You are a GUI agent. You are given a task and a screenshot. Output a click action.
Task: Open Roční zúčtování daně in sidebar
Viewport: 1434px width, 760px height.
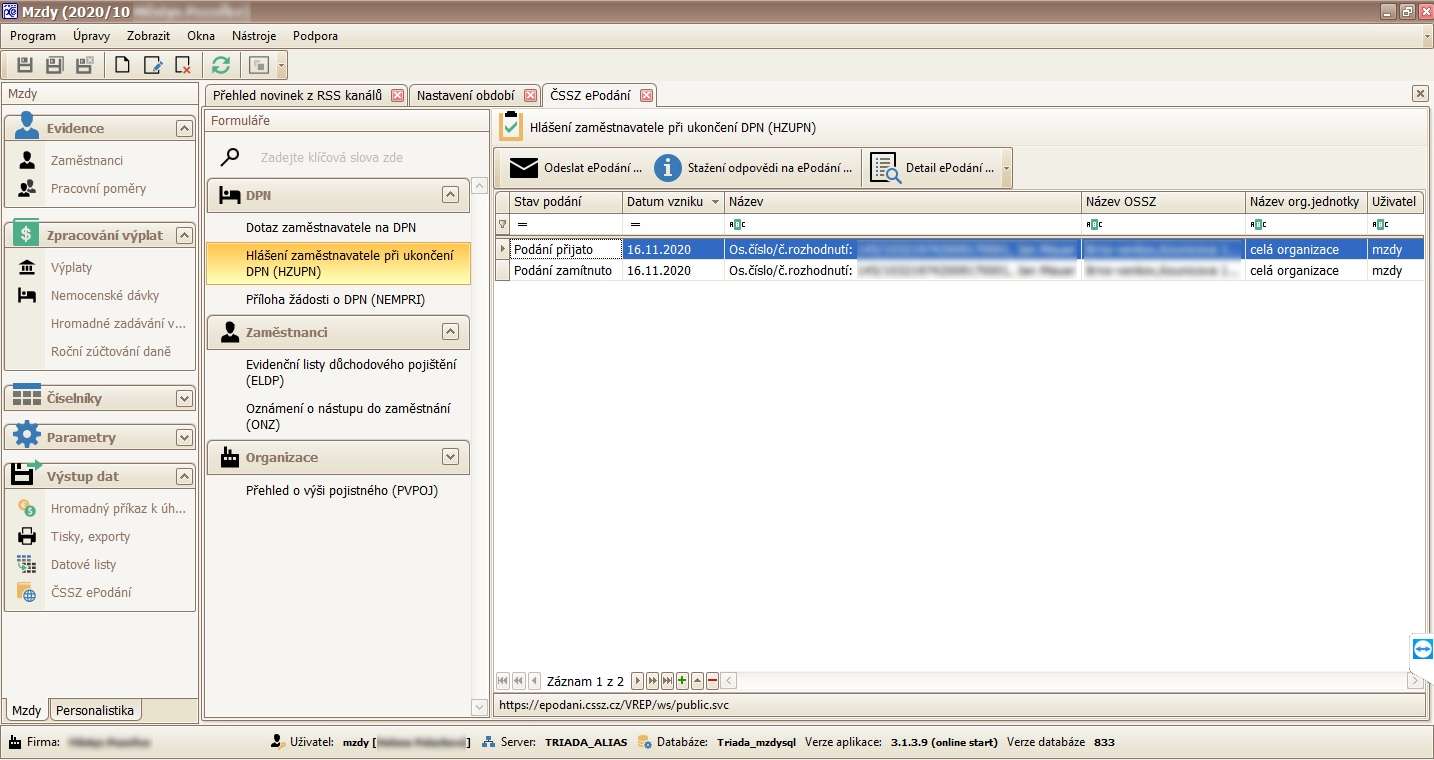[x=110, y=351]
